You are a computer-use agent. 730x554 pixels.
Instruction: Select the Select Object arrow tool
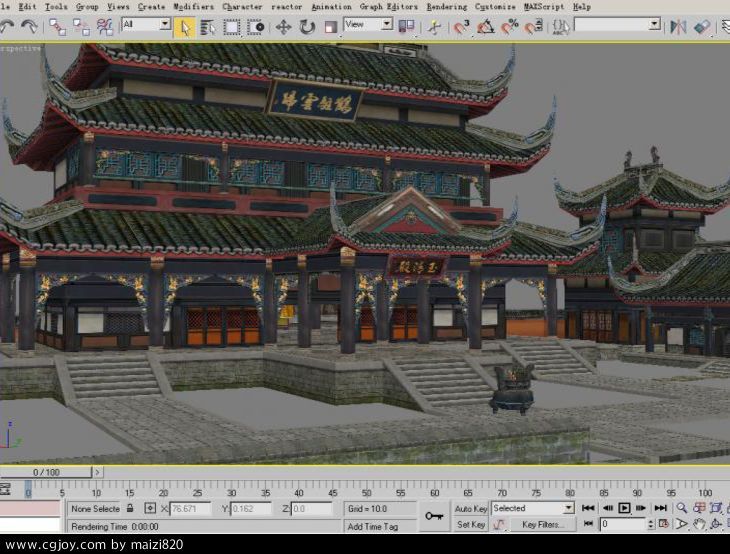pyautogui.click(x=184, y=27)
